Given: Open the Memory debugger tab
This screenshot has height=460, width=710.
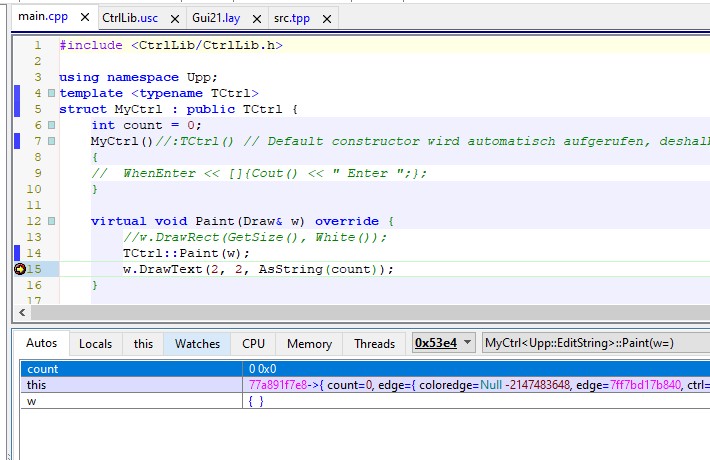Looking at the screenshot, I should 309,343.
